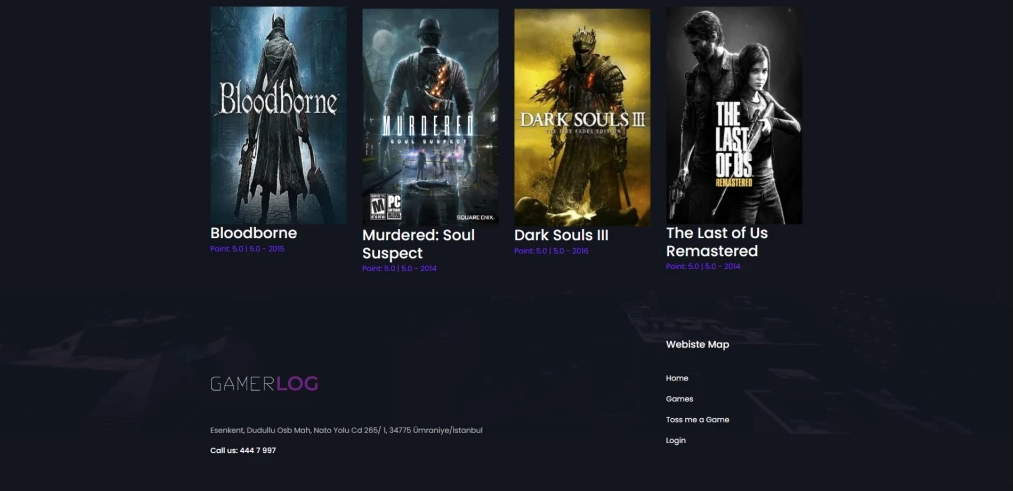
Task: Open the Login footer link
Action: [676, 440]
